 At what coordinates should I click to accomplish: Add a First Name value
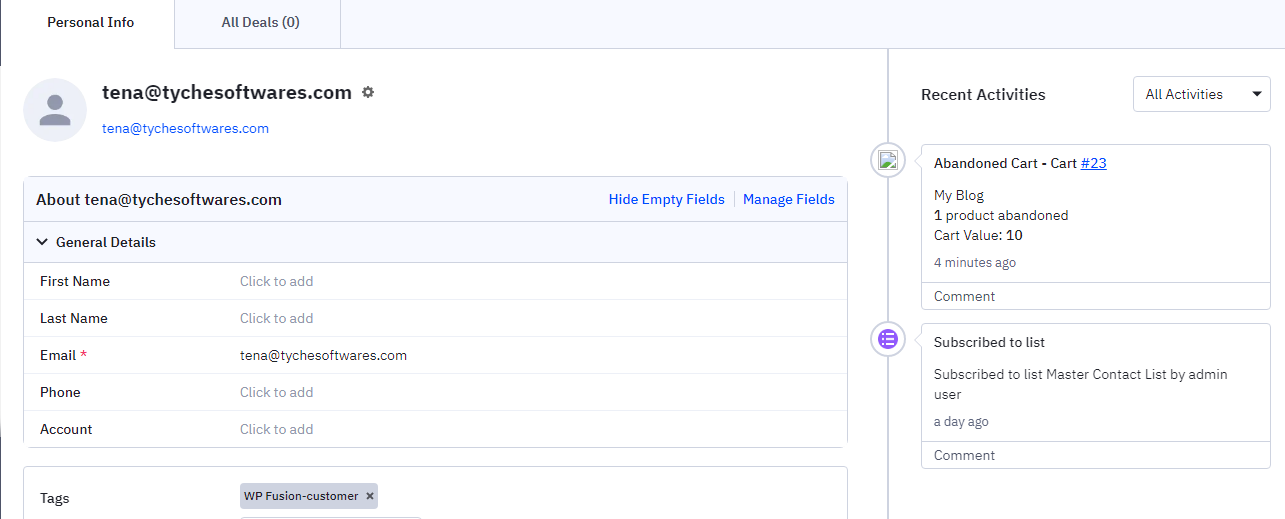click(276, 281)
